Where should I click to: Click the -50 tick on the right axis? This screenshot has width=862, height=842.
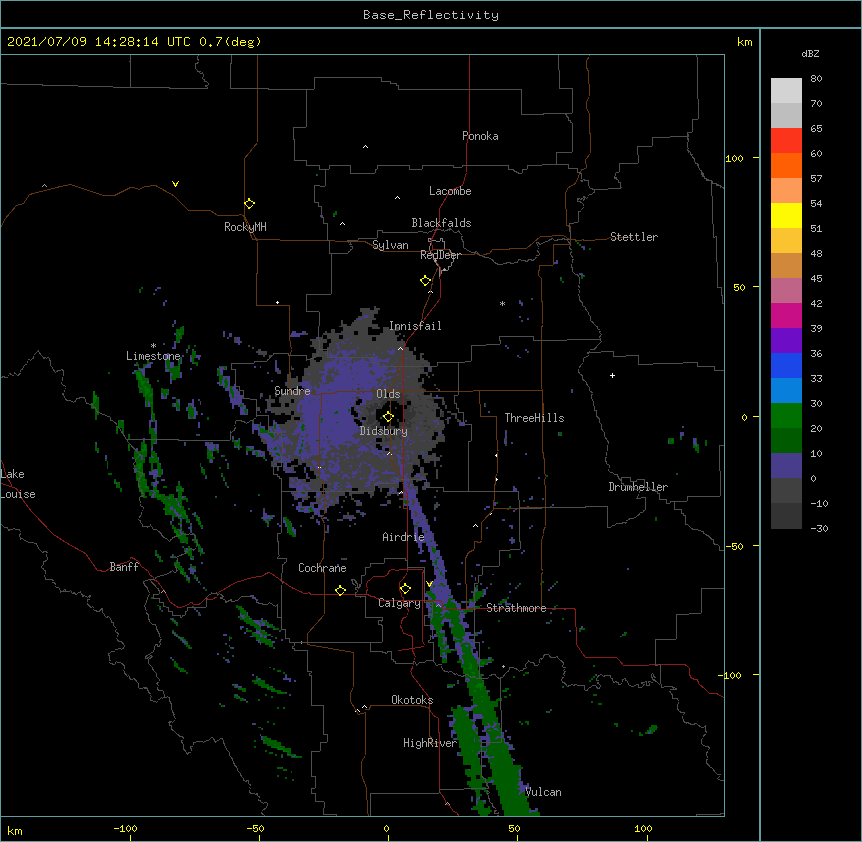coord(734,546)
